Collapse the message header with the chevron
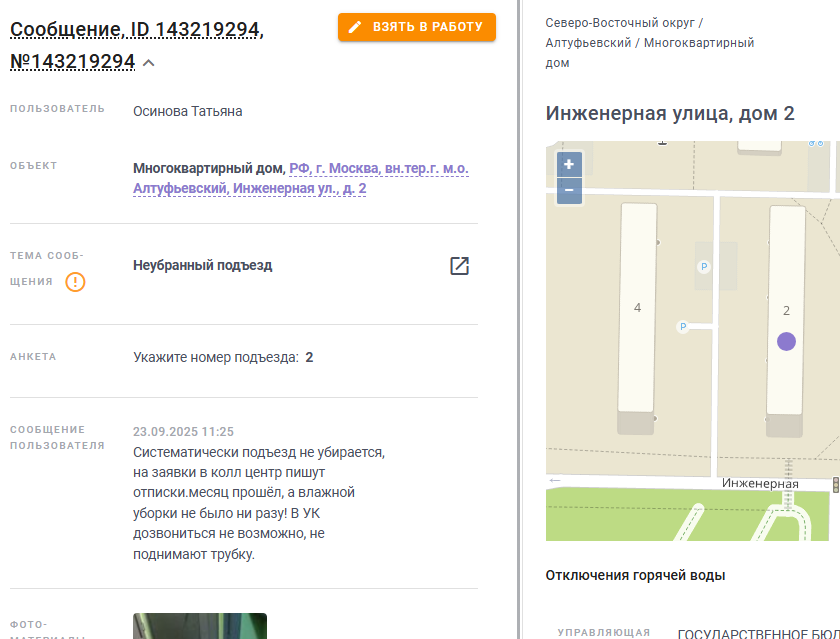The width and height of the screenshot is (840, 639). click(x=149, y=63)
